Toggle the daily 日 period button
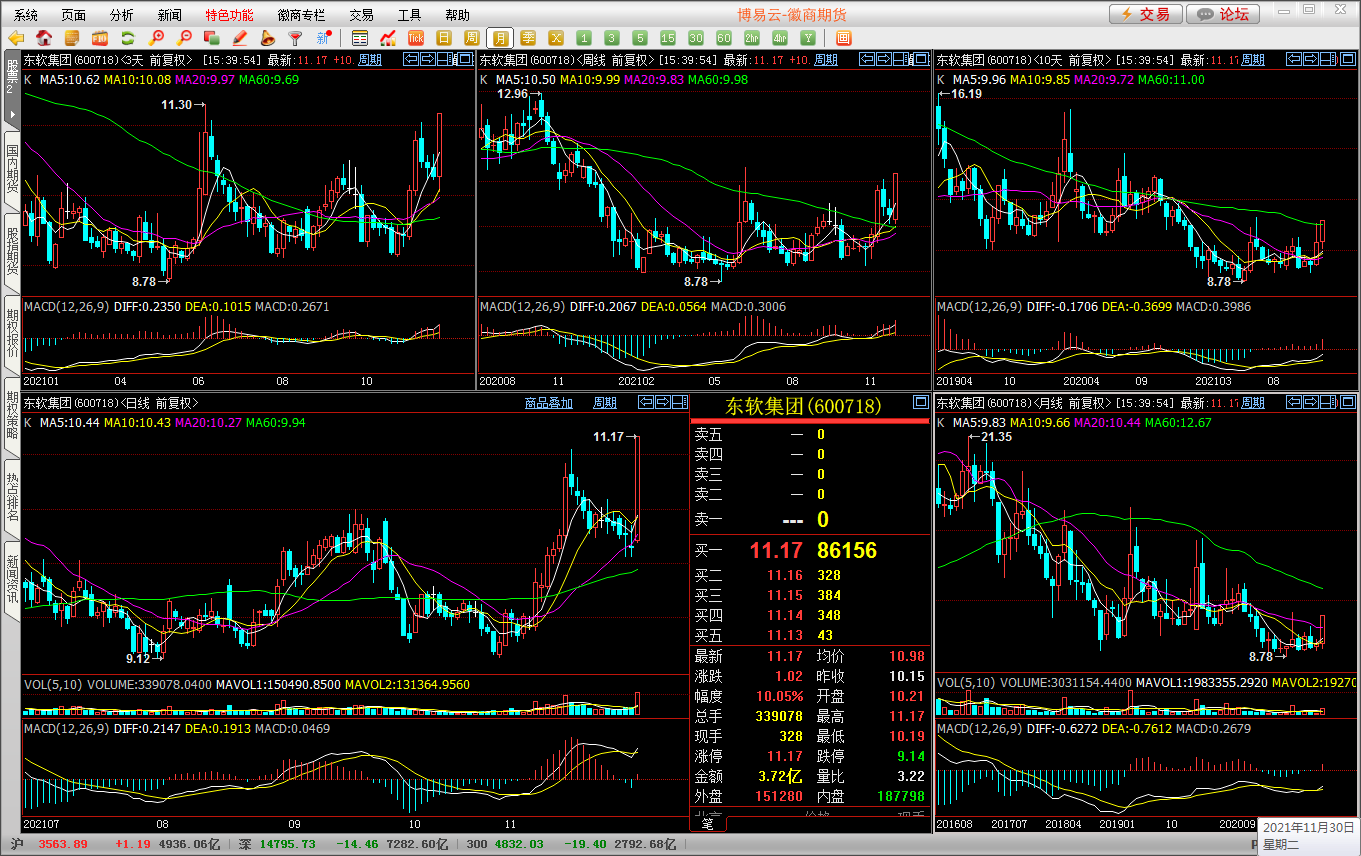Image resolution: width=1361 pixels, height=856 pixels. tap(444, 38)
